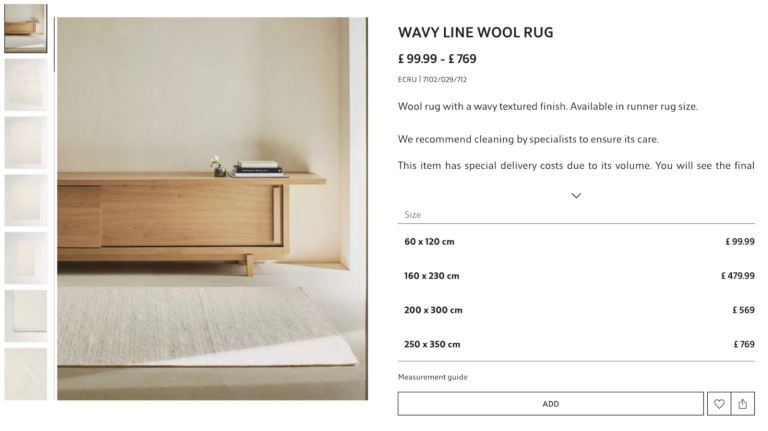This screenshot has width=768, height=431.
Task: Choose the 160 x 230 cm size option
Action: tap(578, 276)
